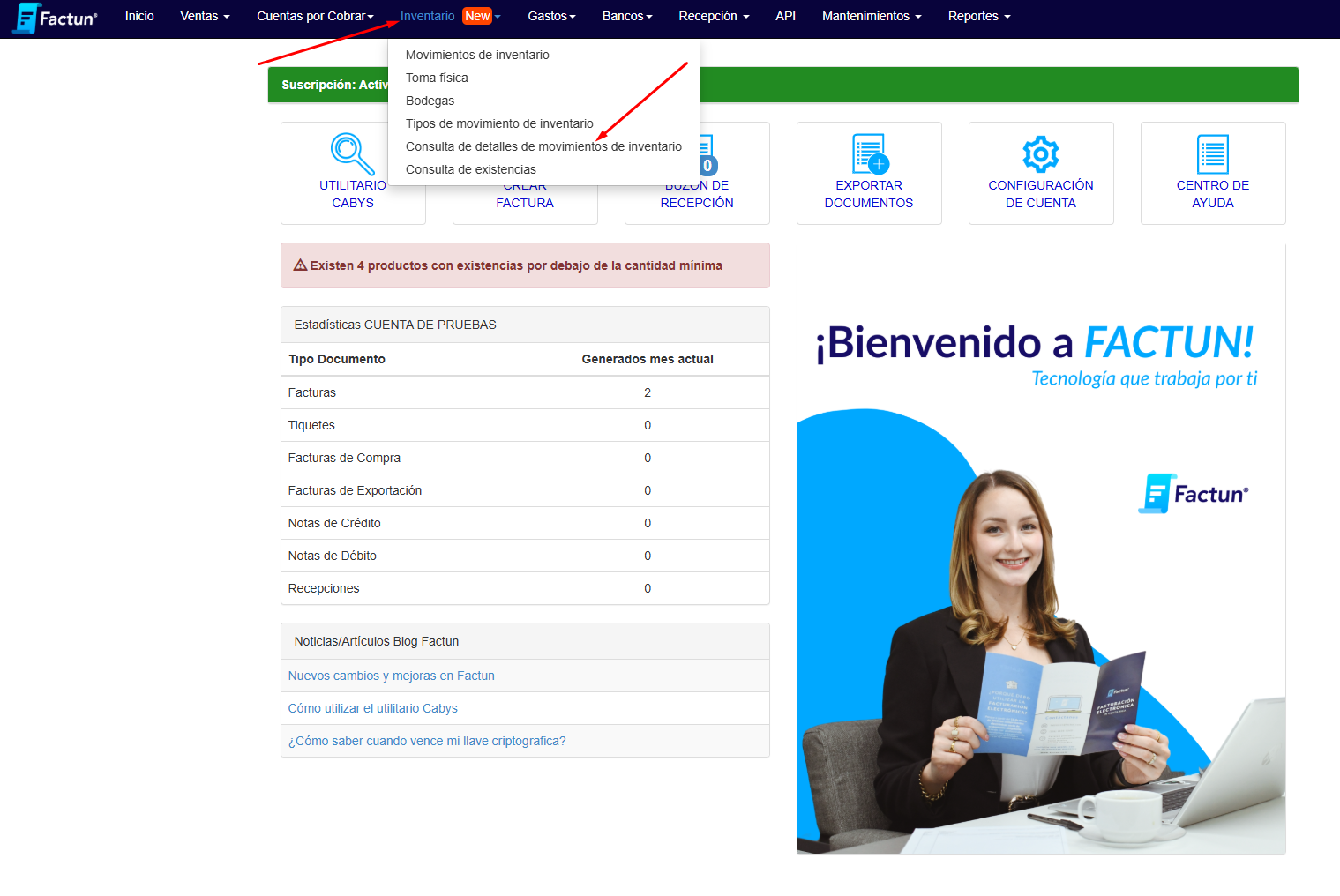Open the BUZÓN DE RECEPCIÓN tile

[x=697, y=203]
